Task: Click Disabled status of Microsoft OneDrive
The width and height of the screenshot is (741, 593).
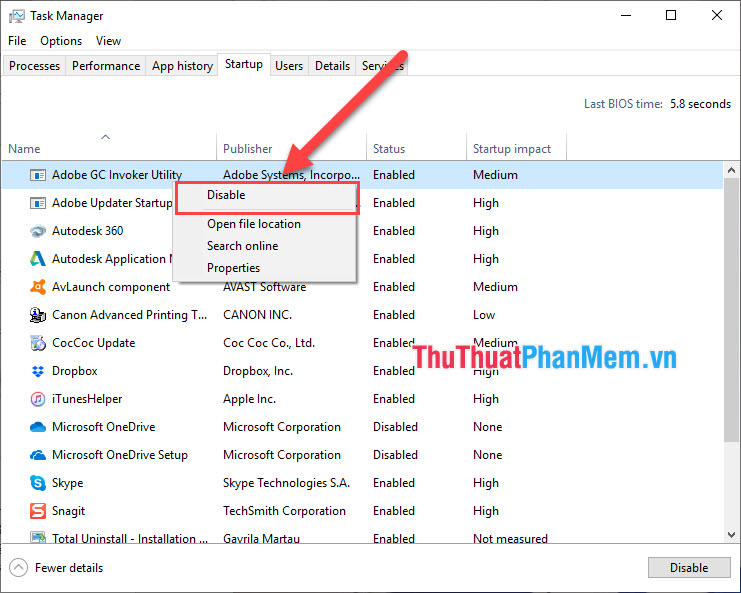Action: click(396, 427)
